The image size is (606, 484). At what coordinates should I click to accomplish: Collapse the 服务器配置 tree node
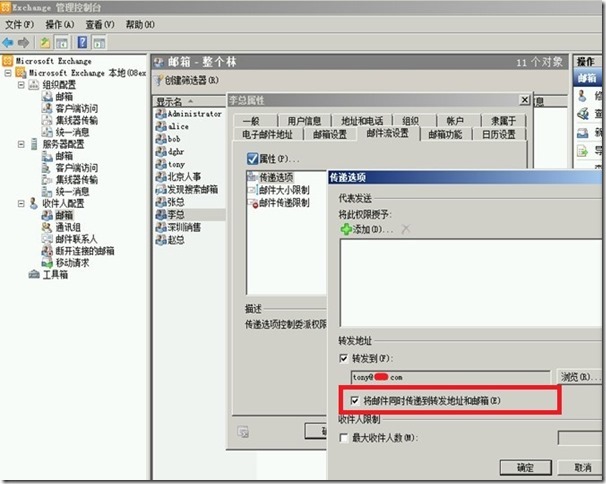point(21,144)
